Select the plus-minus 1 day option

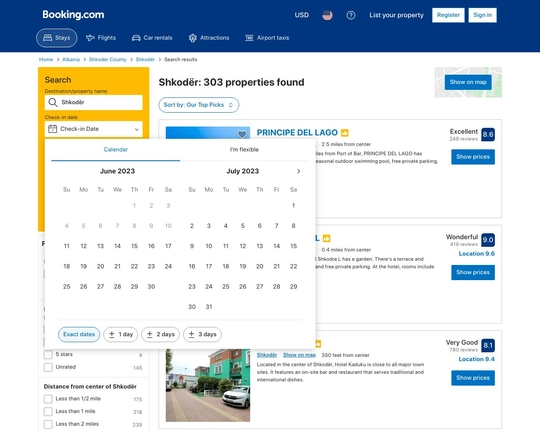(x=121, y=335)
